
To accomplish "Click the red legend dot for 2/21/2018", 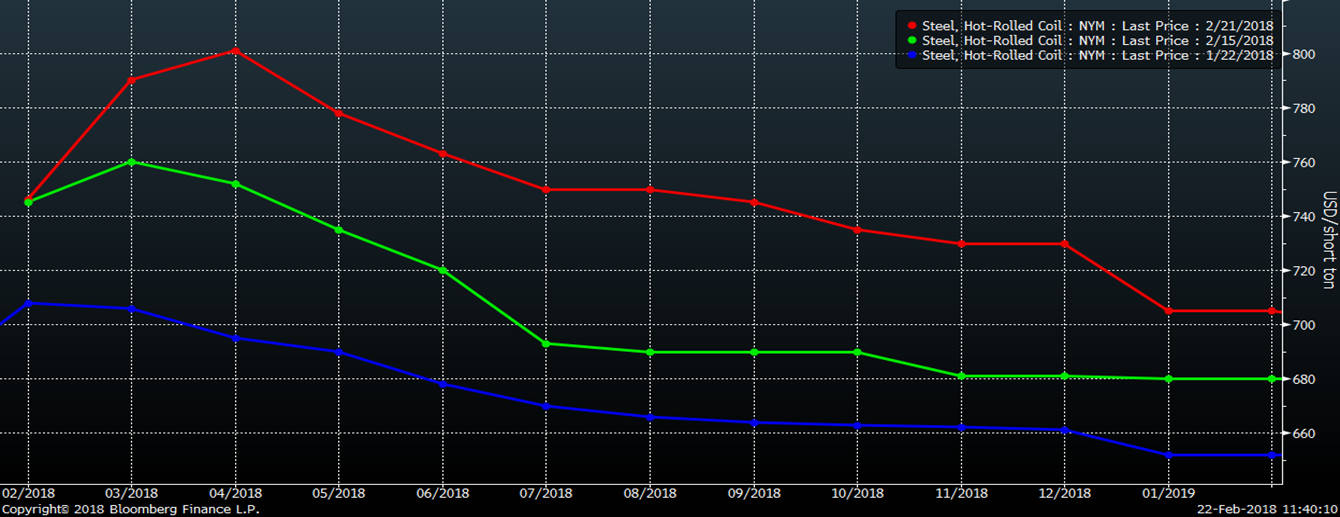I will pyautogui.click(x=911, y=26).
